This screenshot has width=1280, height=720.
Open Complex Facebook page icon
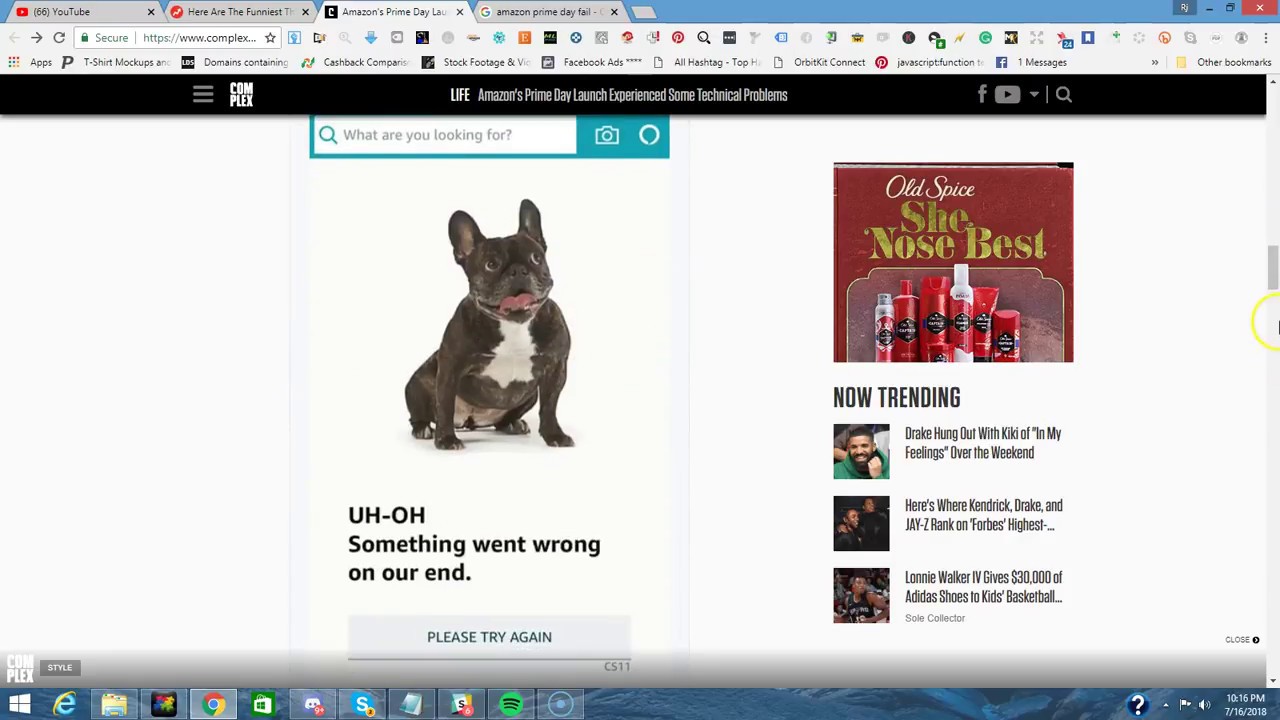(x=982, y=94)
